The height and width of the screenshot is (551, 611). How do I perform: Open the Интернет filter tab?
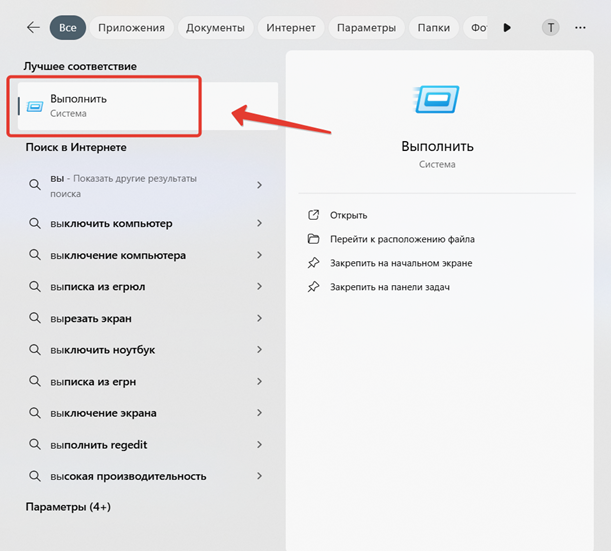point(292,28)
